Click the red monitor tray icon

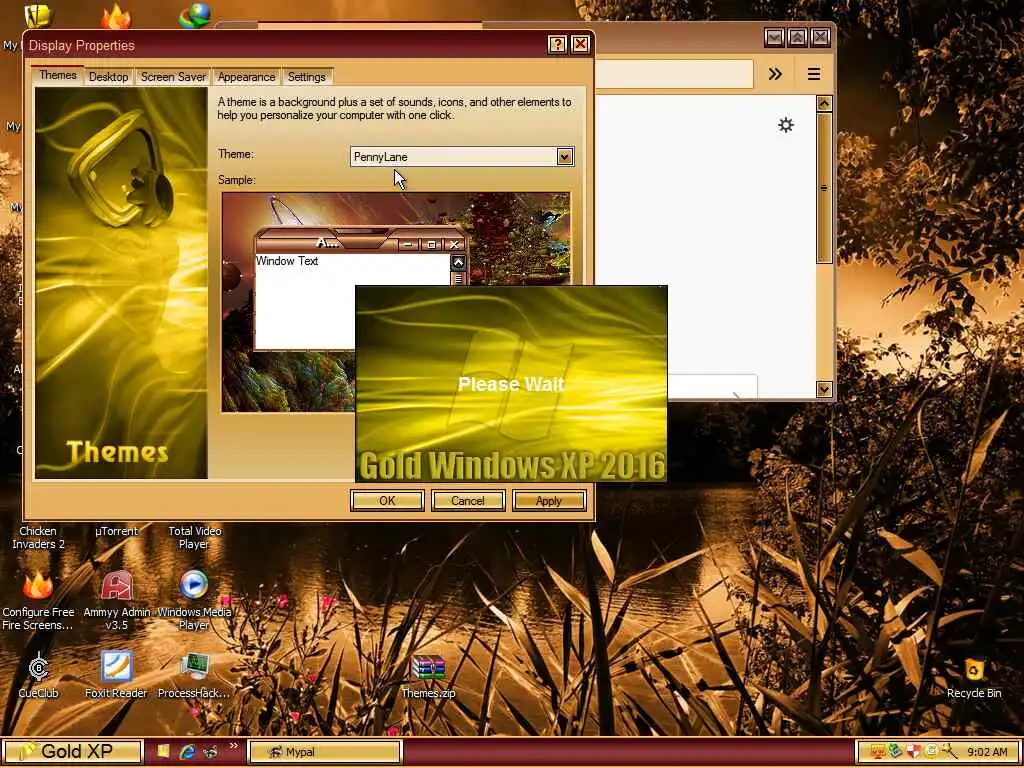pyautogui.click(x=877, y=752)
